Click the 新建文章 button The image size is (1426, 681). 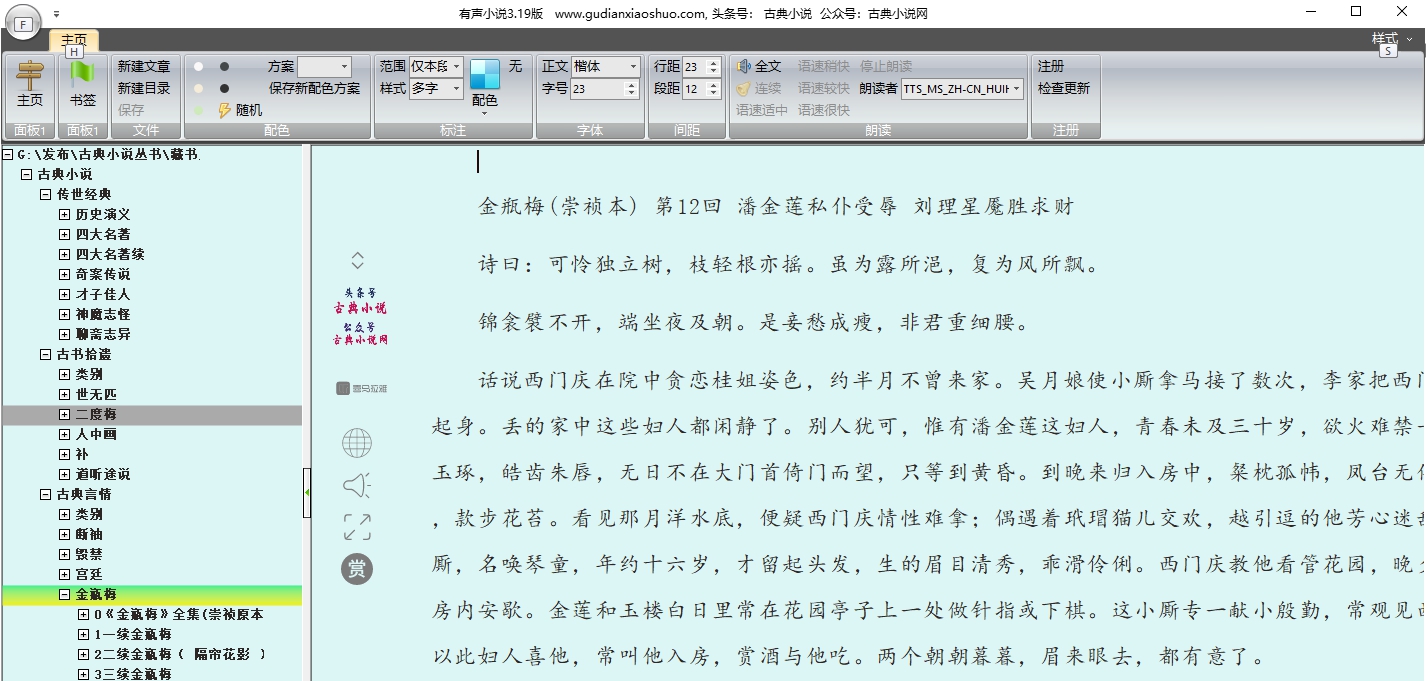click(x=146, y=66)
